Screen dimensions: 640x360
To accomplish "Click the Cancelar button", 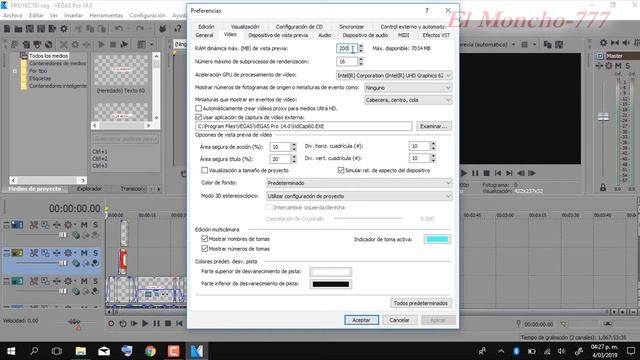I will tap(399, 320).
